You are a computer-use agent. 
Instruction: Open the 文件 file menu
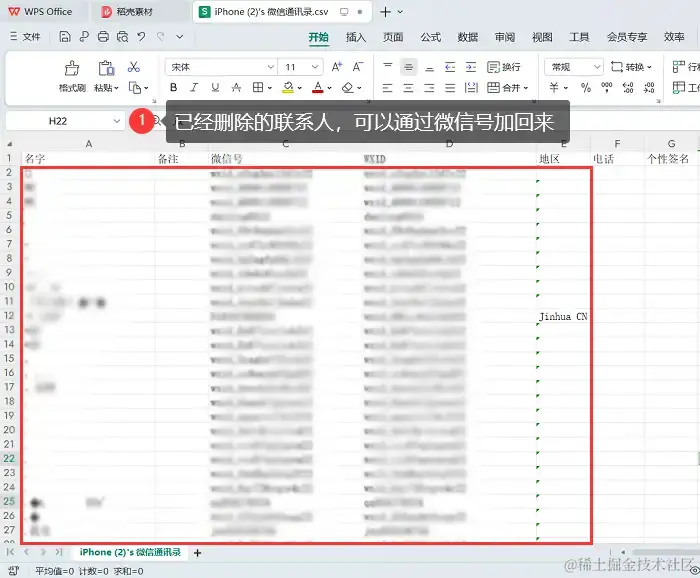(26, 37)
